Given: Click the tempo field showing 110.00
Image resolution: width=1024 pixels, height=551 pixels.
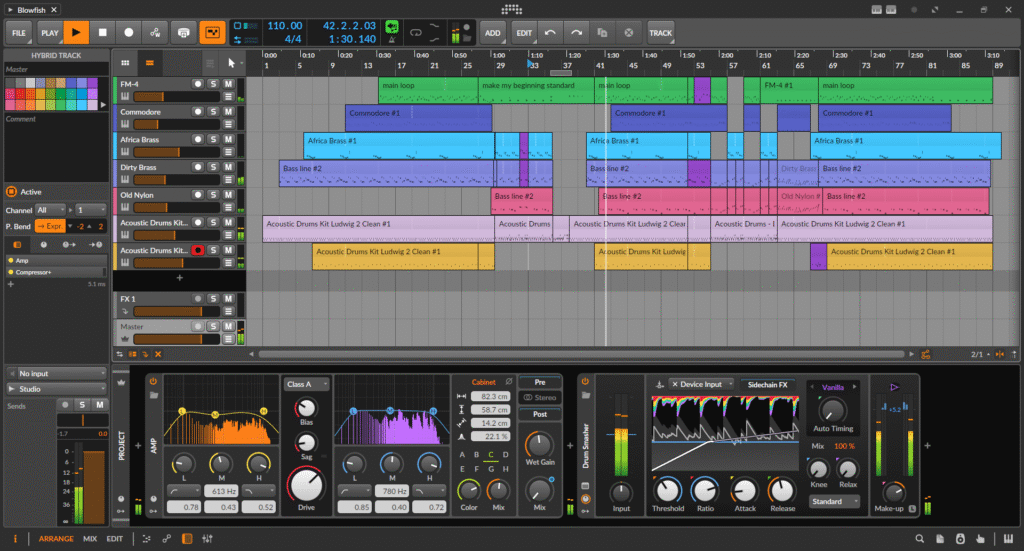Looking at the screenshot, I should pyautogui.click(x=284, y=25).
